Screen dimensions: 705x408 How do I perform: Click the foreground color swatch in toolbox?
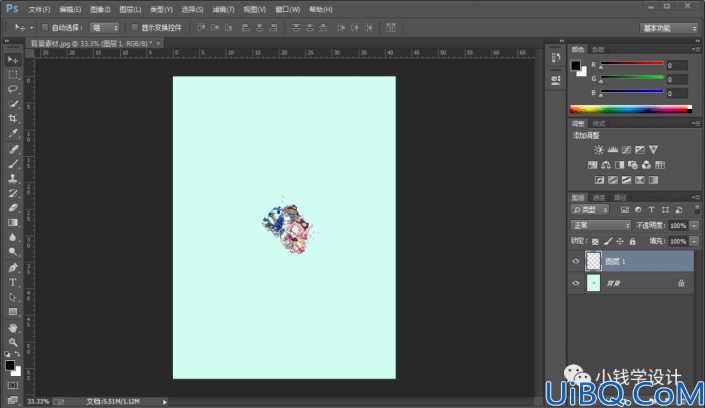point(9,365)
